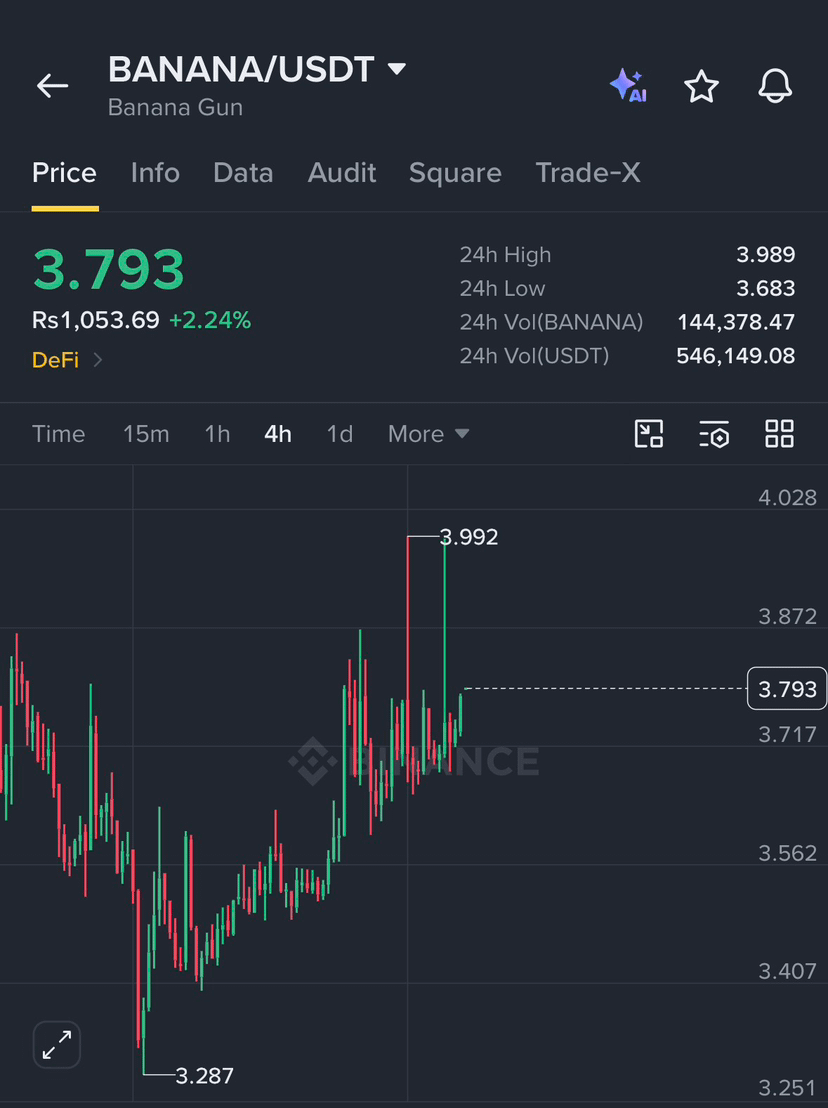The height and width of the screenshot is (1108, 828).
Task: Tap the 3.717 axis price label
Action: [787, 735]
